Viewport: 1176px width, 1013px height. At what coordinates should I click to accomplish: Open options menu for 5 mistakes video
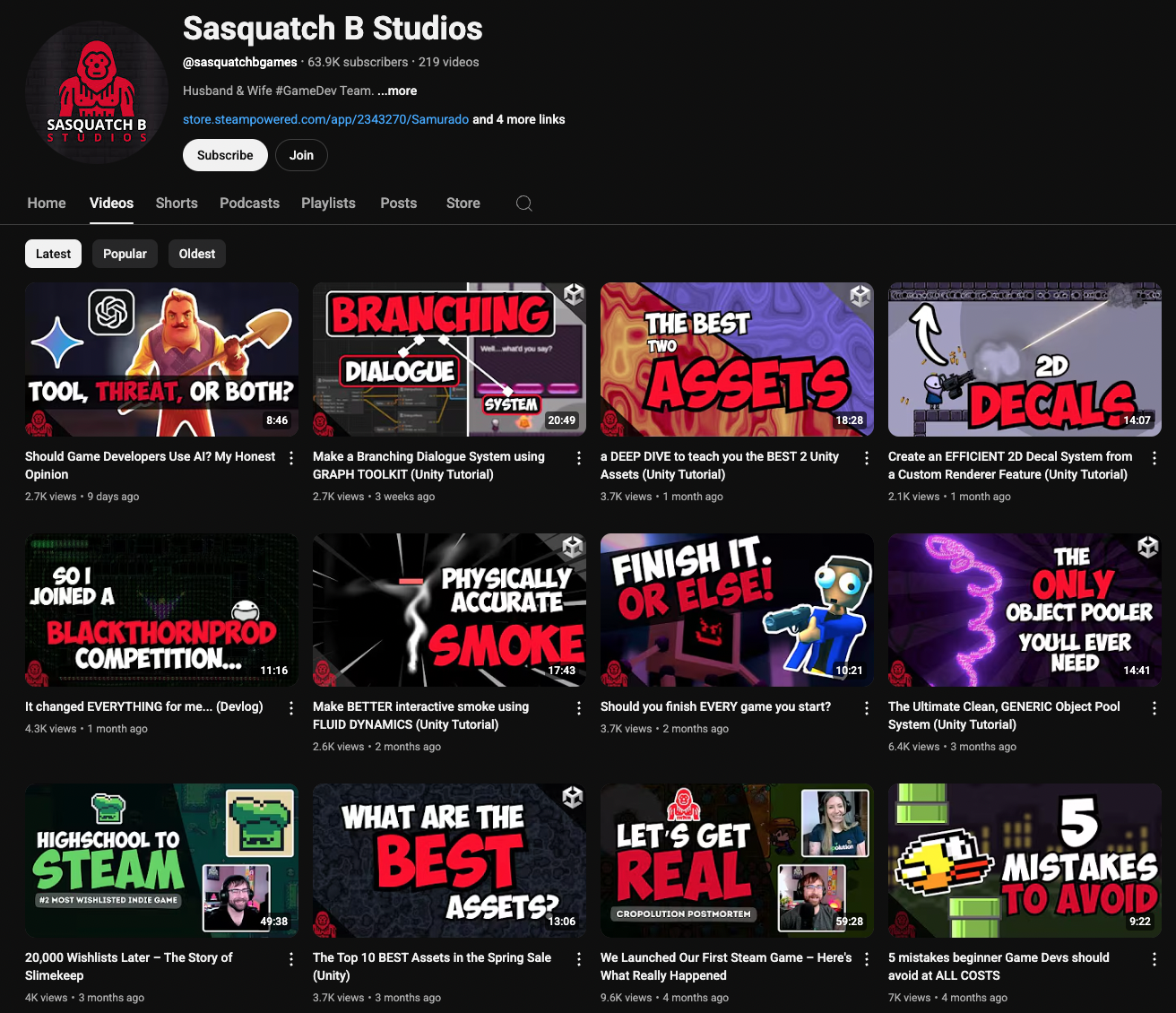[x=1154, y=959]
